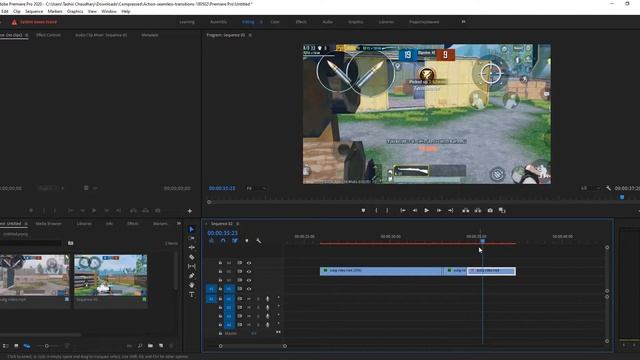
Task: Toggle Snap in timeline
Action: tap(223, 241)
